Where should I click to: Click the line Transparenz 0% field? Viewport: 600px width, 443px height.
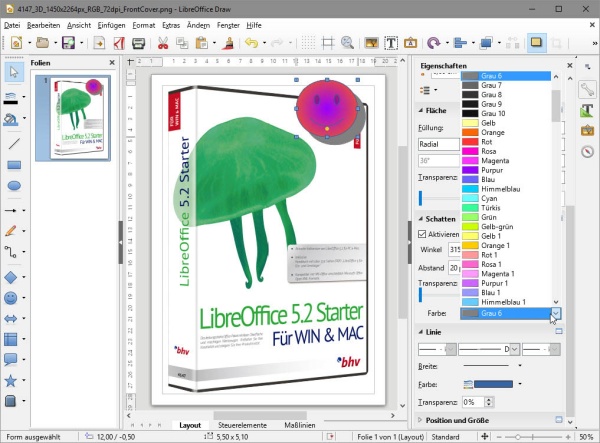[x=473, y=402]
